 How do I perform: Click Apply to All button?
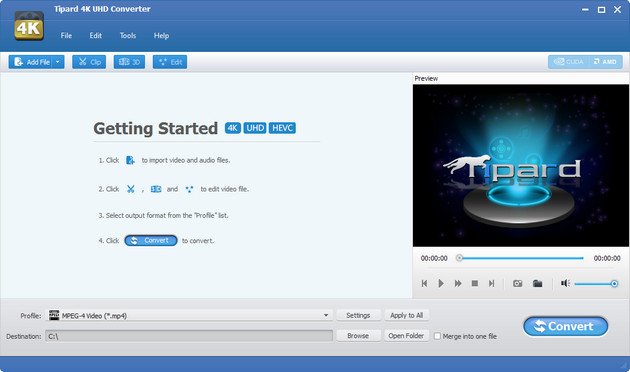click(x=407, y=315)
